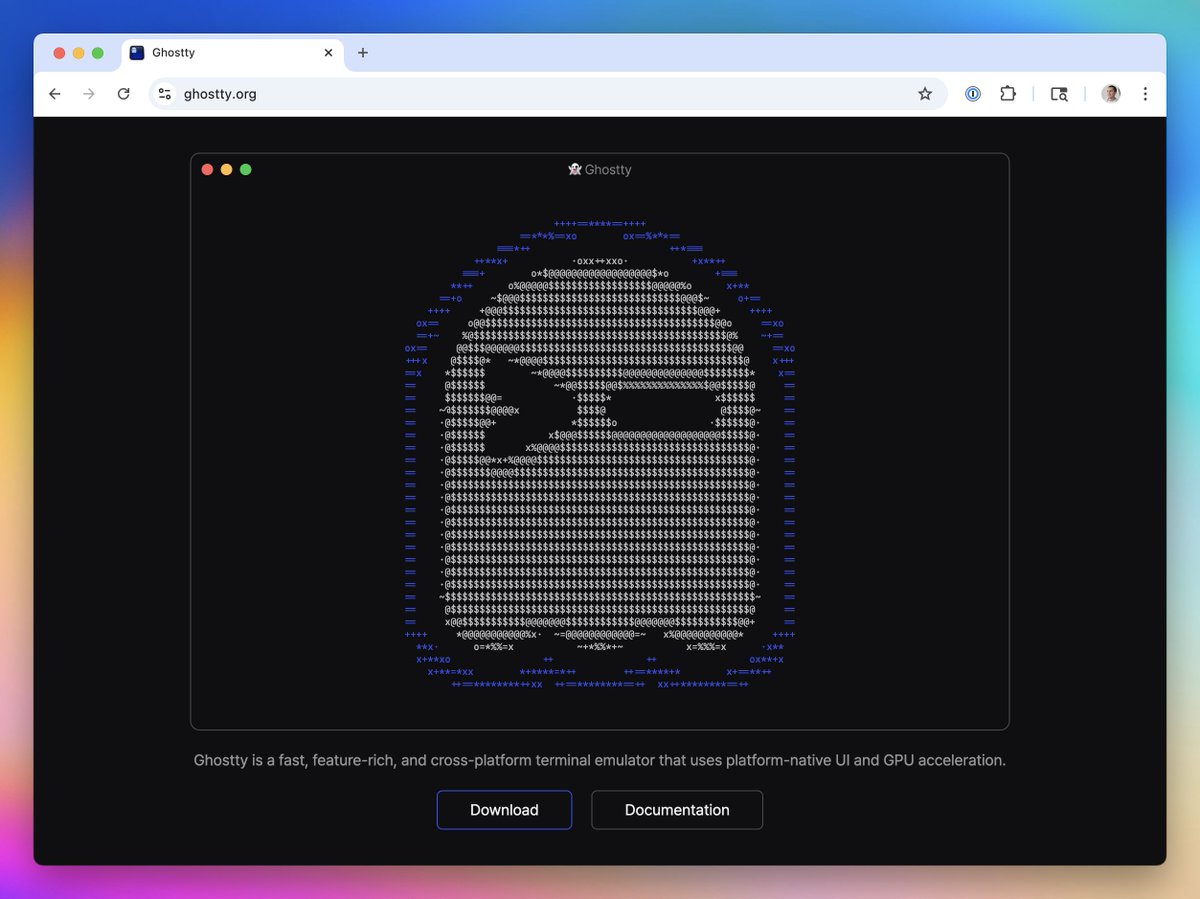Viewport: 1200px width, 899px height.
Task: Click the 'Ghostty is a fast, feature-rich' description text
Action: (600, 761)
